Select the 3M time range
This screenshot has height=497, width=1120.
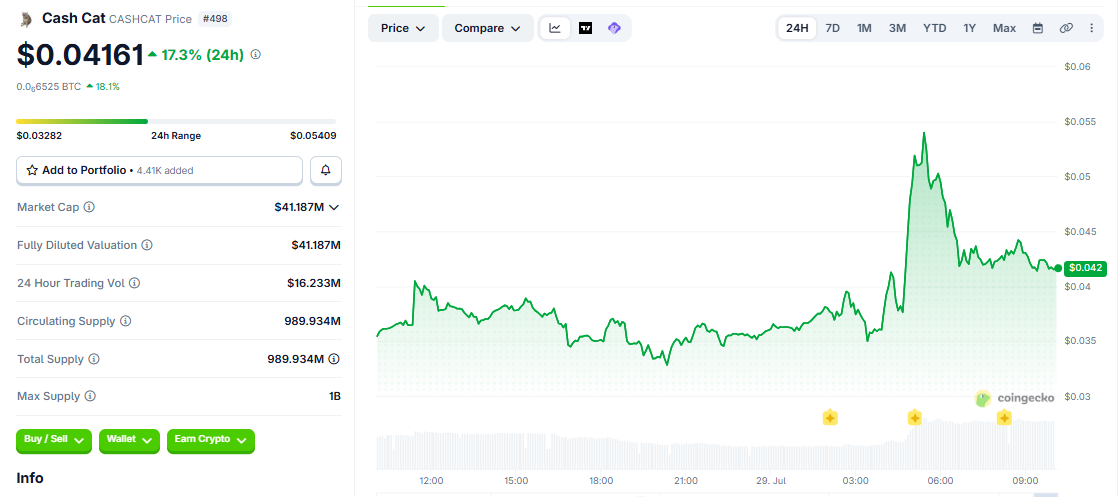tap(897, 29)
